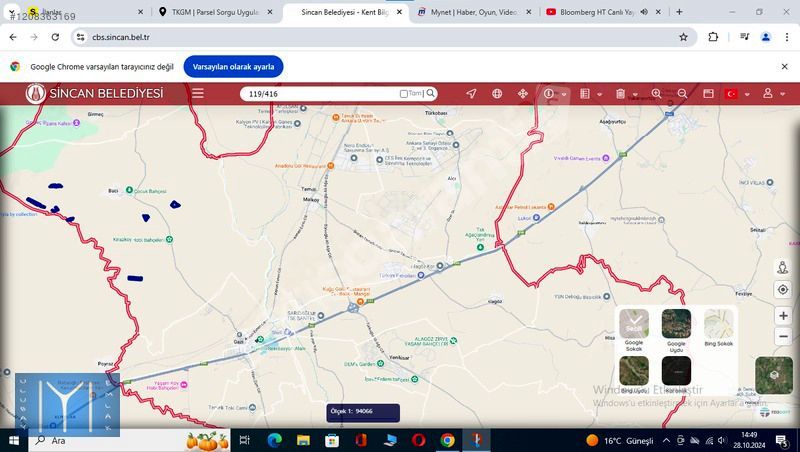Click the plus zoom button on map
The height and width of the screenshot is (452, 800).
(x=783, y=316)
